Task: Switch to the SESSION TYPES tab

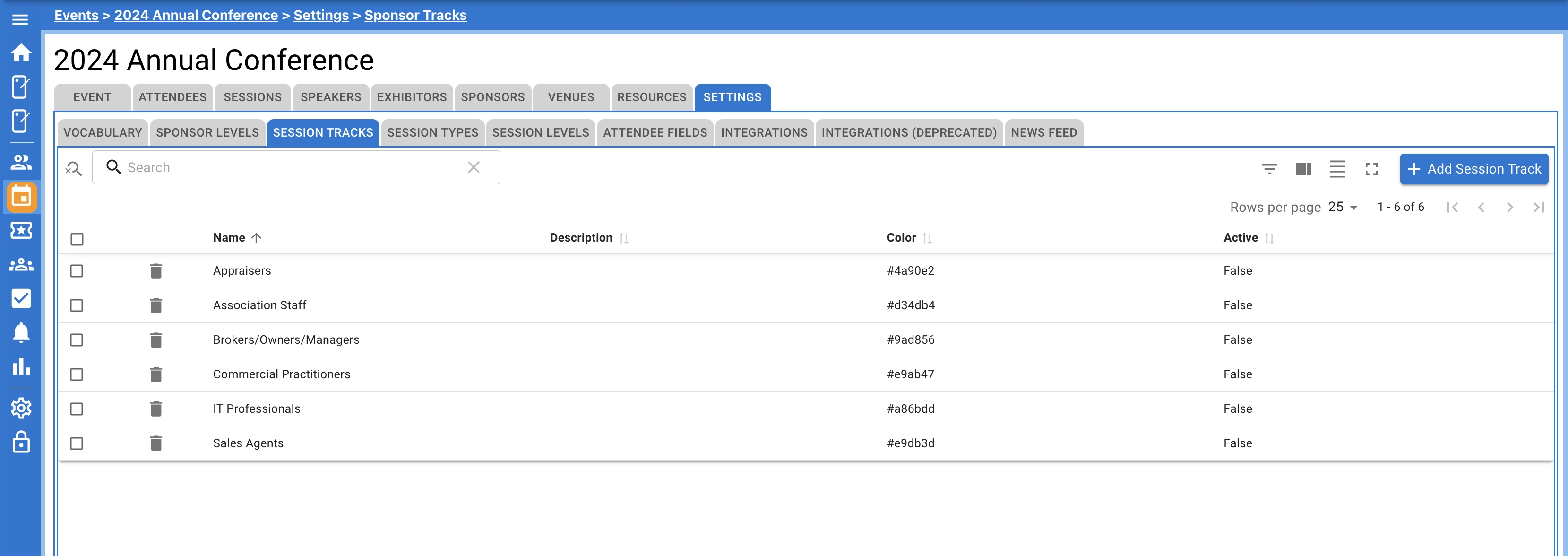Action: click(432, 132)
